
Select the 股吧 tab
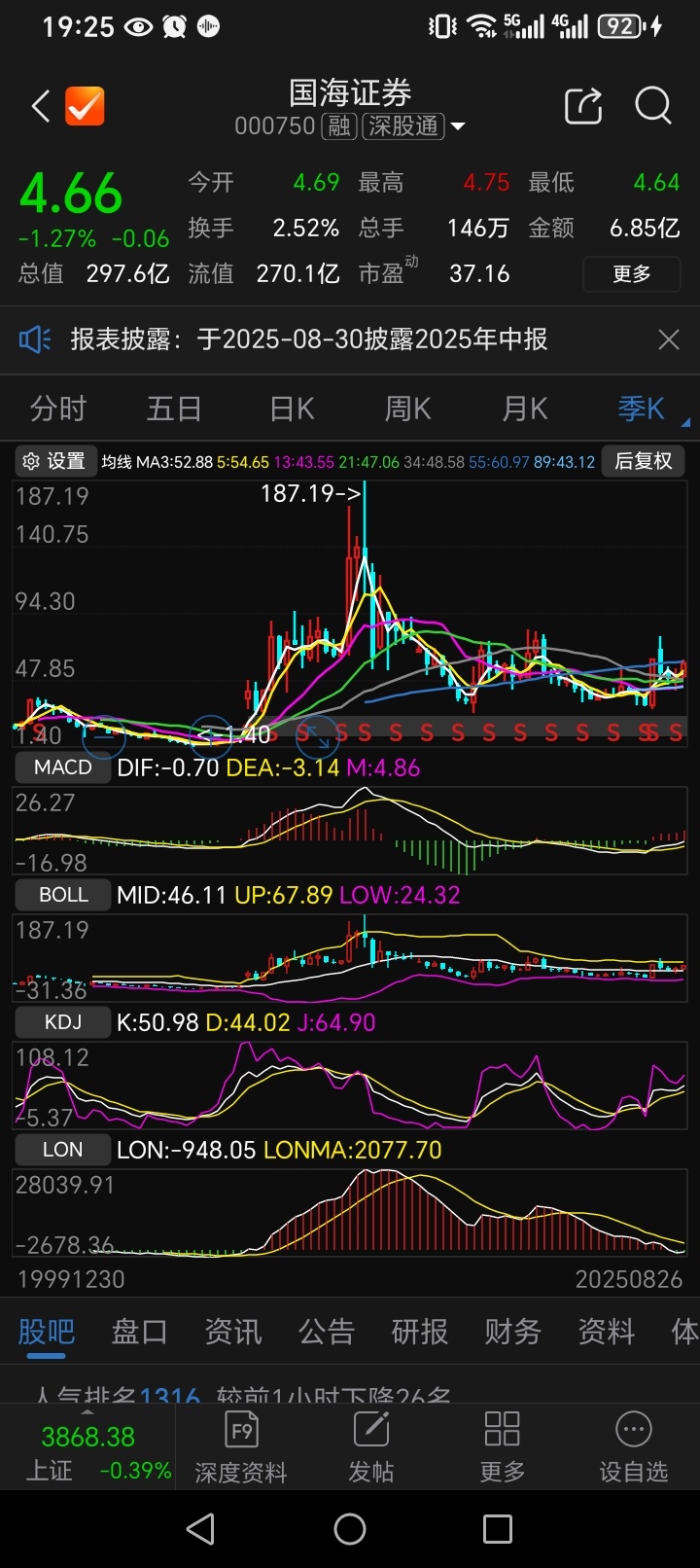point(47,1332)
